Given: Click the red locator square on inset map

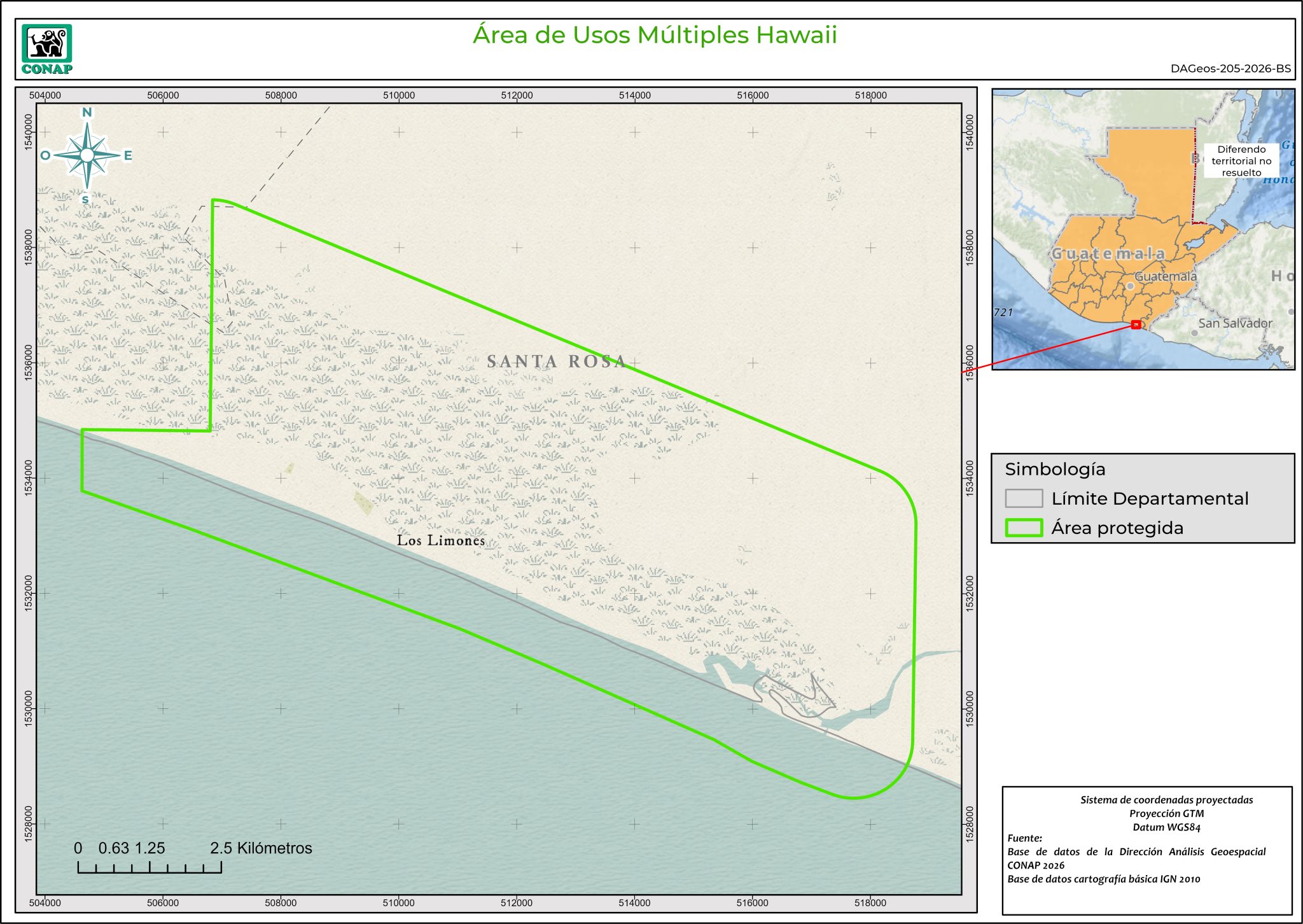Looking at the screenshot, I should pos(1136,325).
